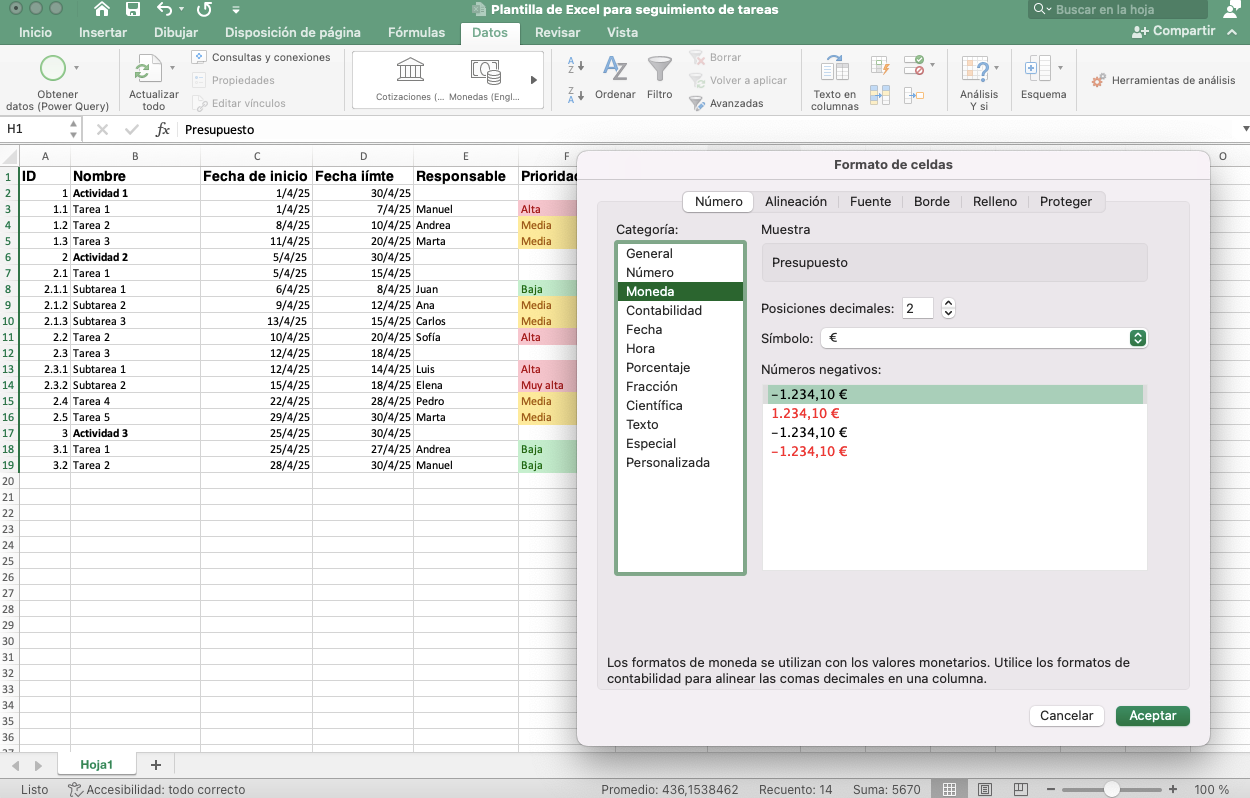The width and height of the screenshot is (1250, 798).
Task: Switch to Page Break Preview view
Action: (x=1019, y=790)
